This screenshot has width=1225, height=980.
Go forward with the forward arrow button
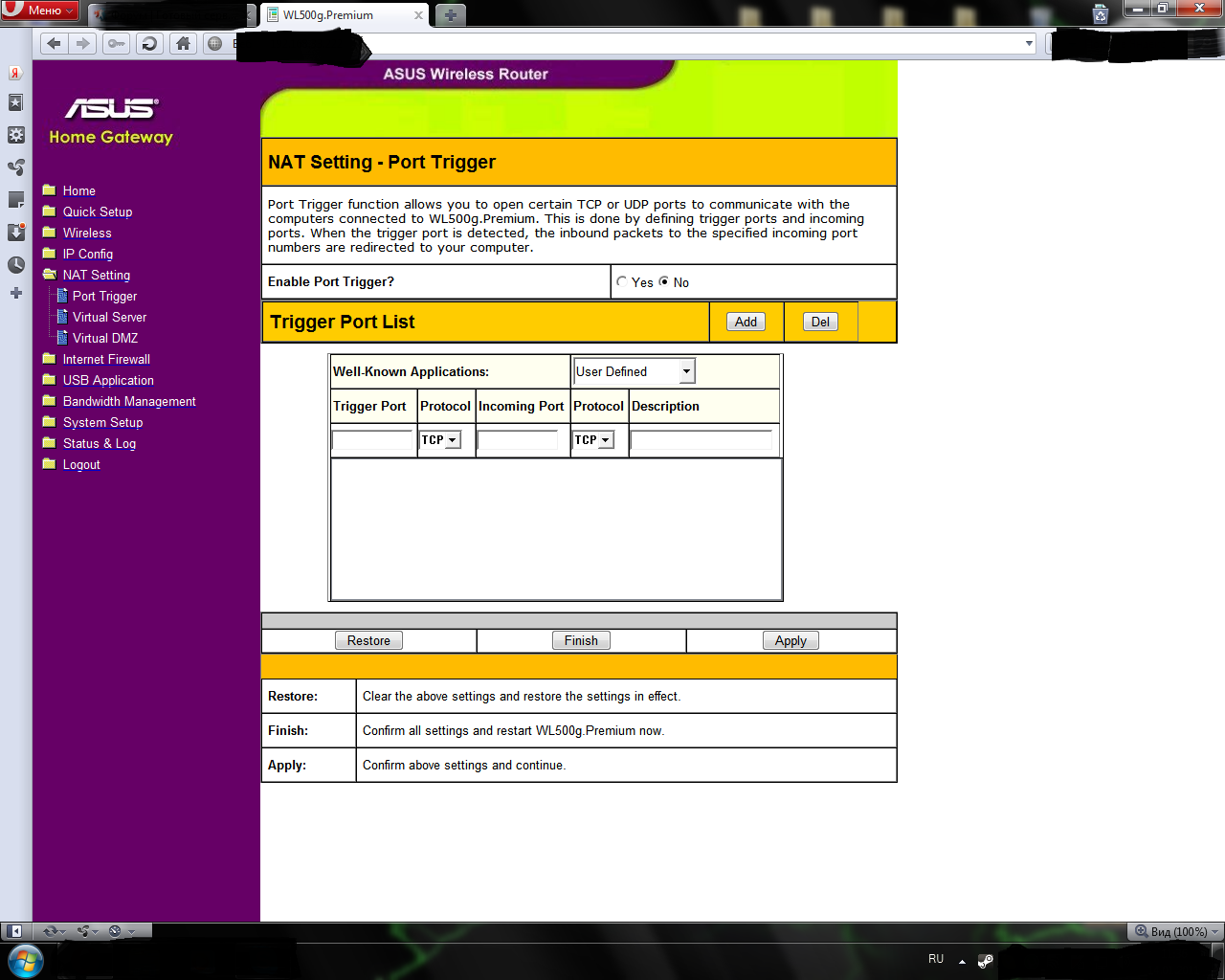click(82, 43)
